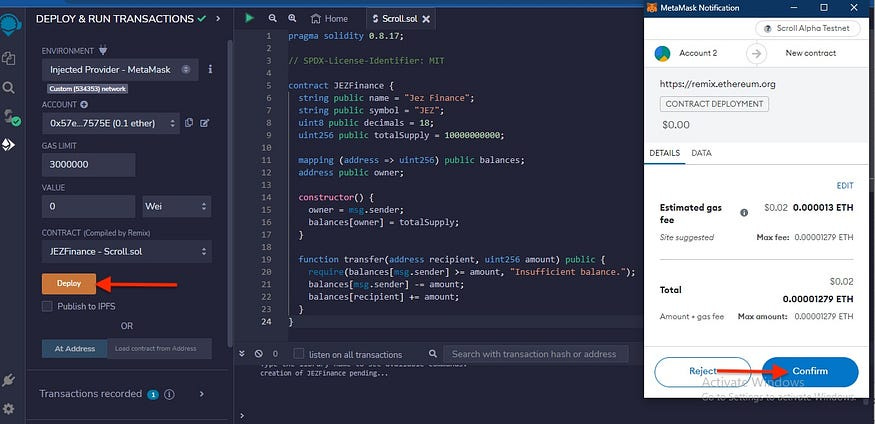
Task: Open the Solidity compiler sidebar icon
Action: click(11, 117)
